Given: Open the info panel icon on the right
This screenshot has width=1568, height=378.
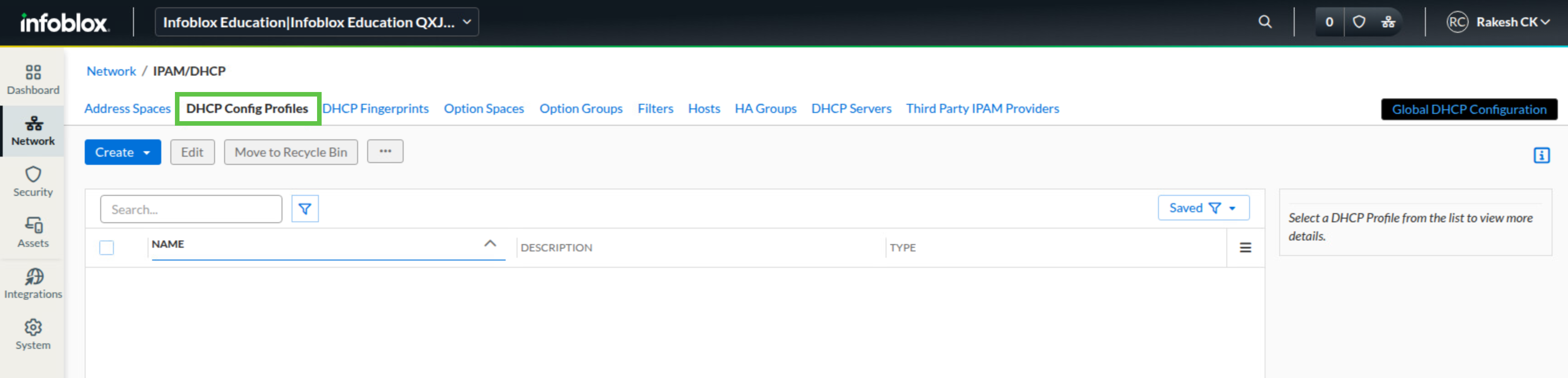Looking at the screenshot, I should [1541, 155].
